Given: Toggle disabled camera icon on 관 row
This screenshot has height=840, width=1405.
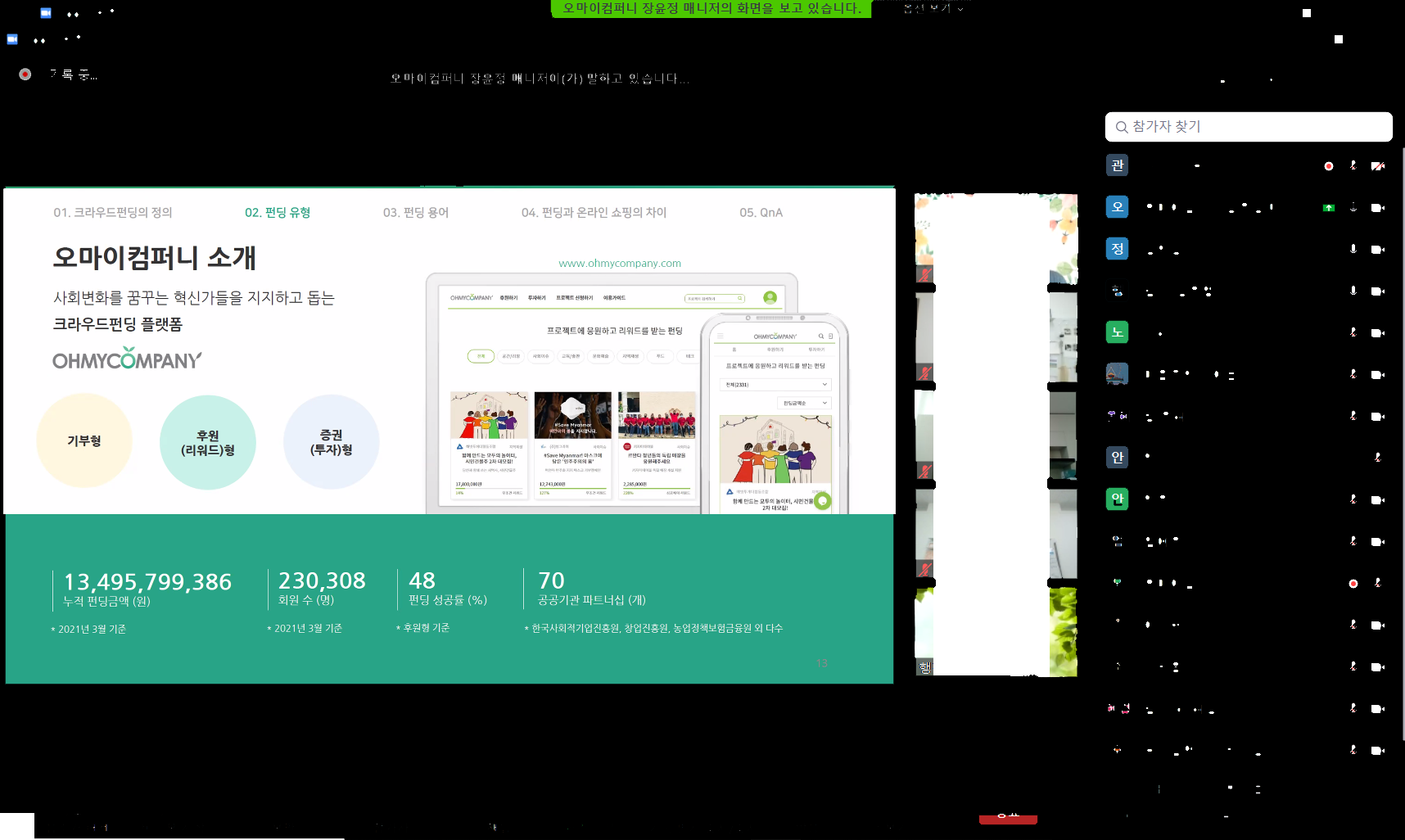Looking at the screenshot, I should (x=1378, y=166).
